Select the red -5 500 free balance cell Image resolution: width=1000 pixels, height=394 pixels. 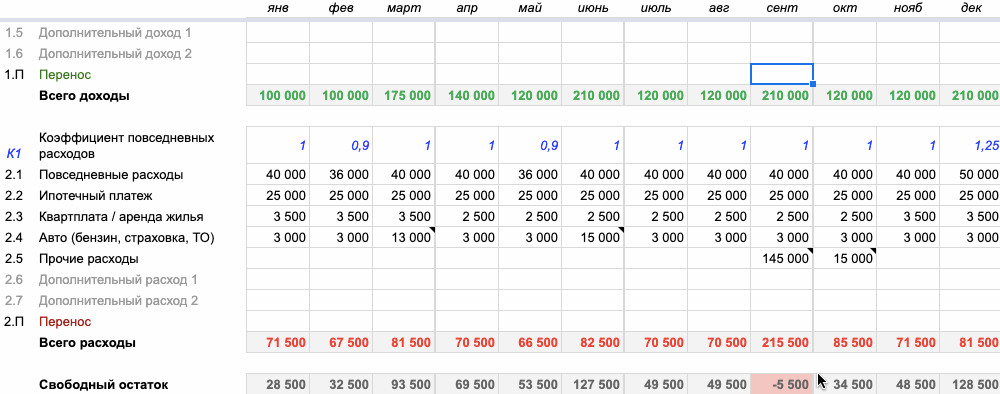coord(782,384)
